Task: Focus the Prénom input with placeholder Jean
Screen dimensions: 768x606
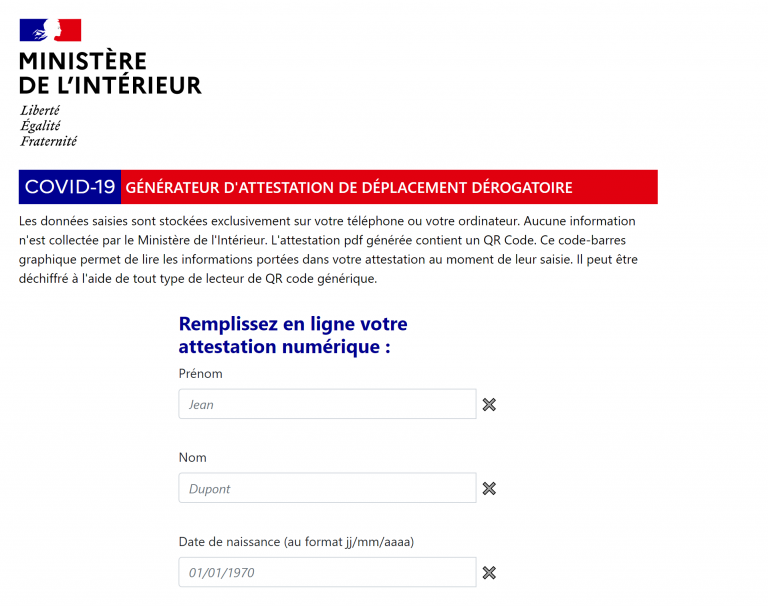Action: pos(327,404)
